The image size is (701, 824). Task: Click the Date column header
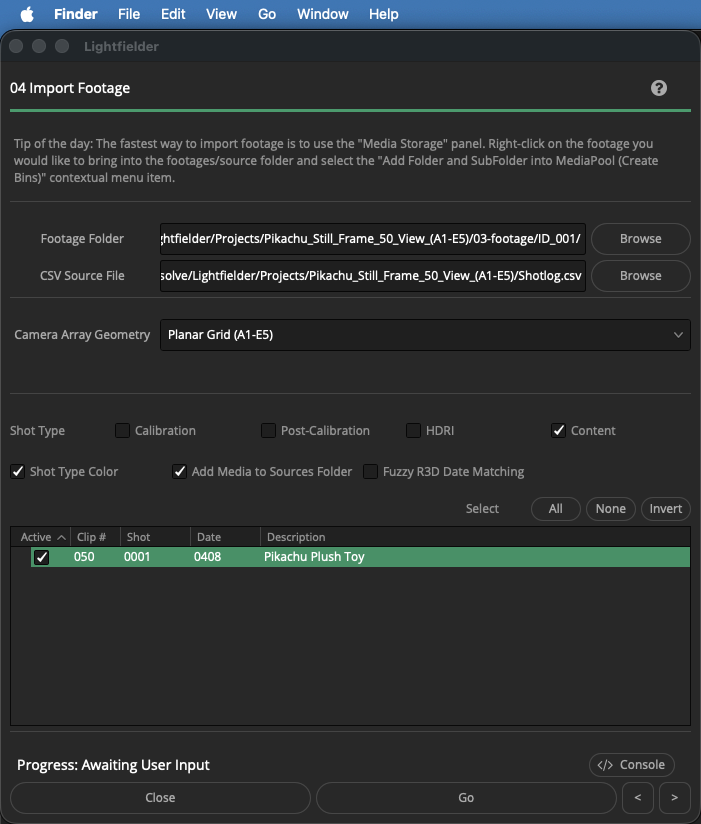[x=225, y=537]
